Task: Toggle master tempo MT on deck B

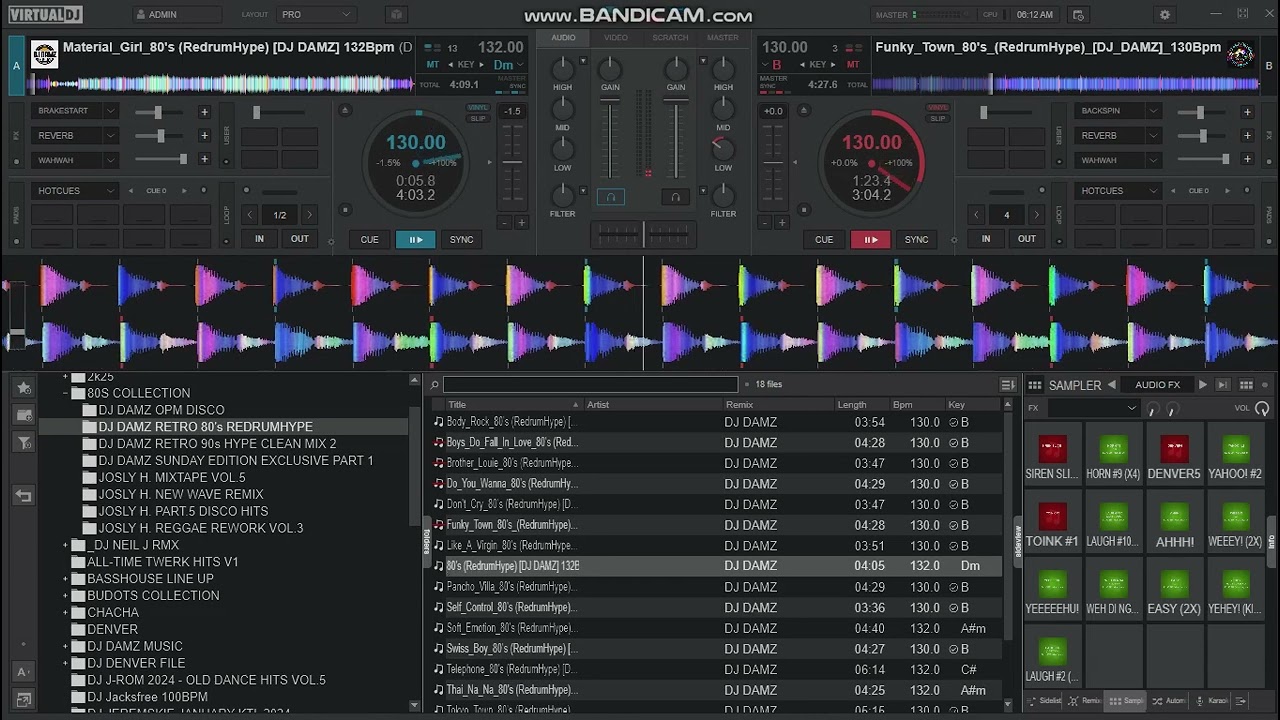Action: tap(853, 64)
